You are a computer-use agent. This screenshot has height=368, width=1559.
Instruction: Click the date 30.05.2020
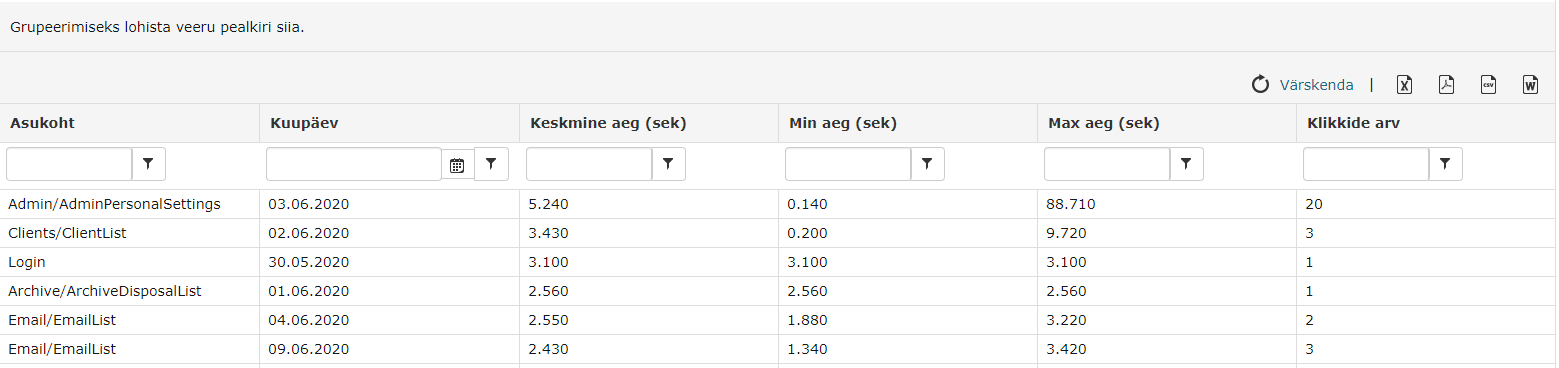(308, 262)
